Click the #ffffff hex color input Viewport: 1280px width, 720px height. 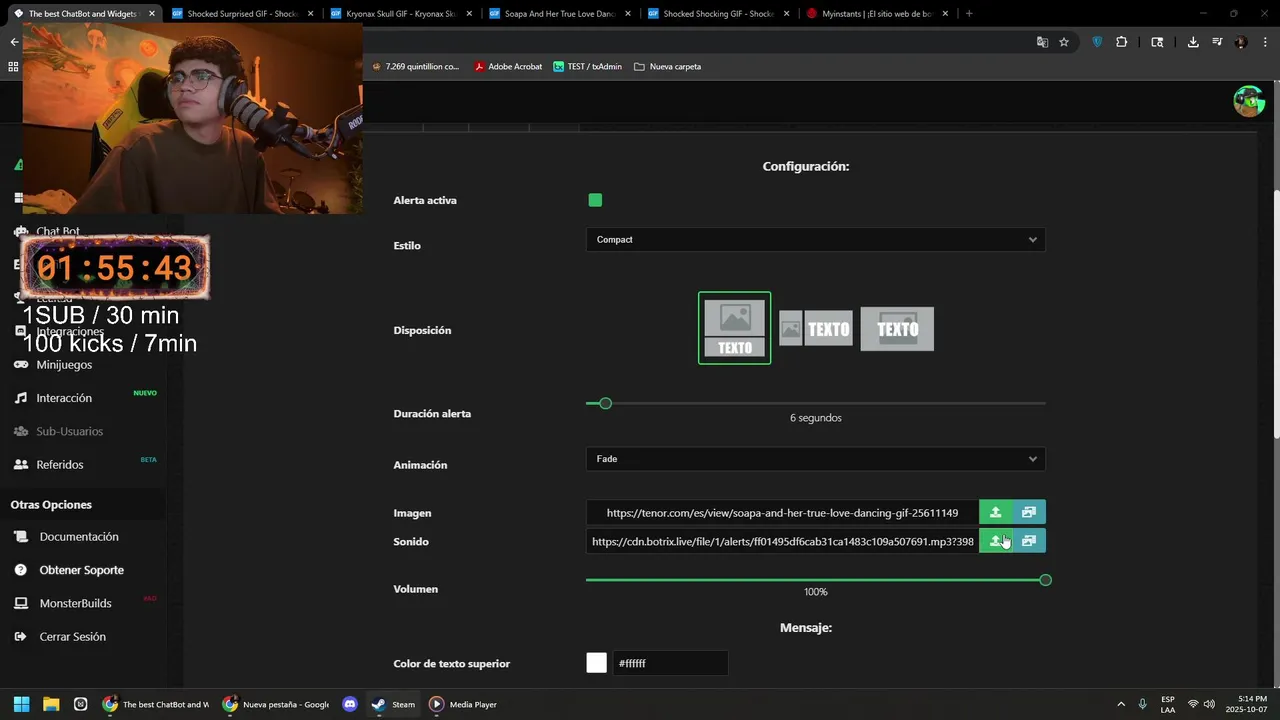(670, 663)
